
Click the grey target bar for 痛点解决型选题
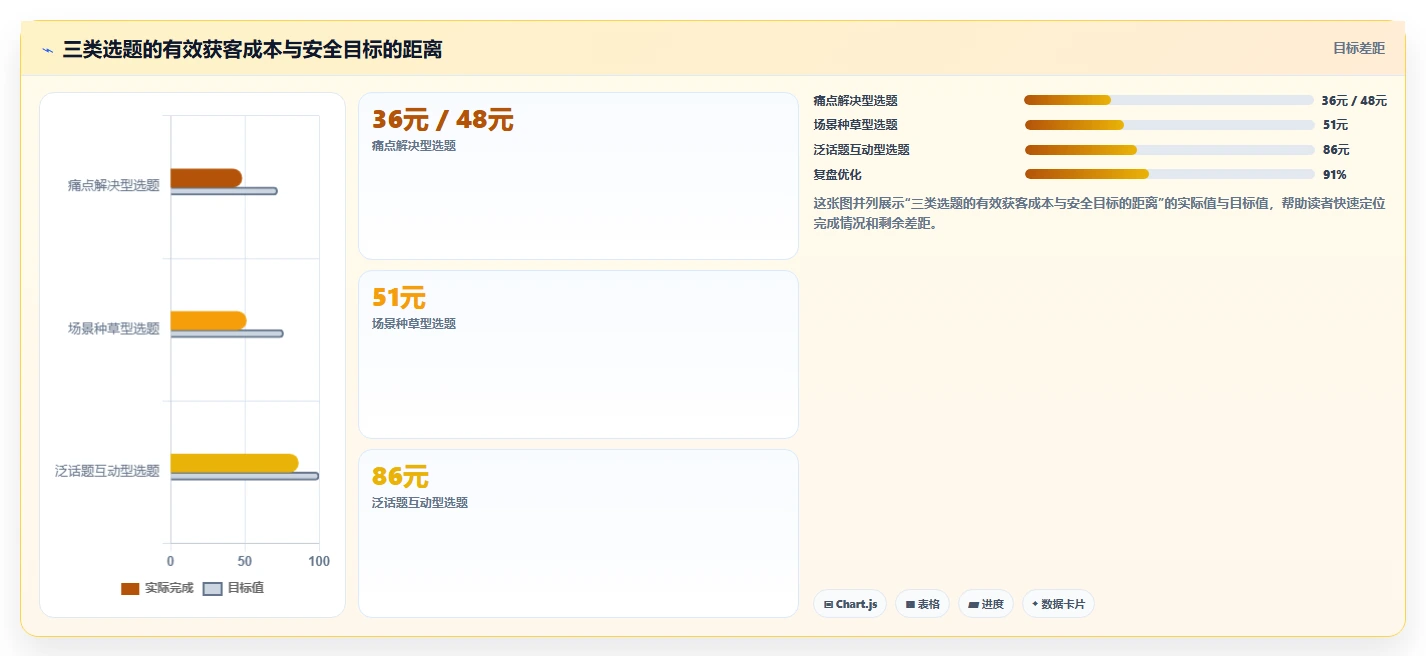[x=224, y=191]
